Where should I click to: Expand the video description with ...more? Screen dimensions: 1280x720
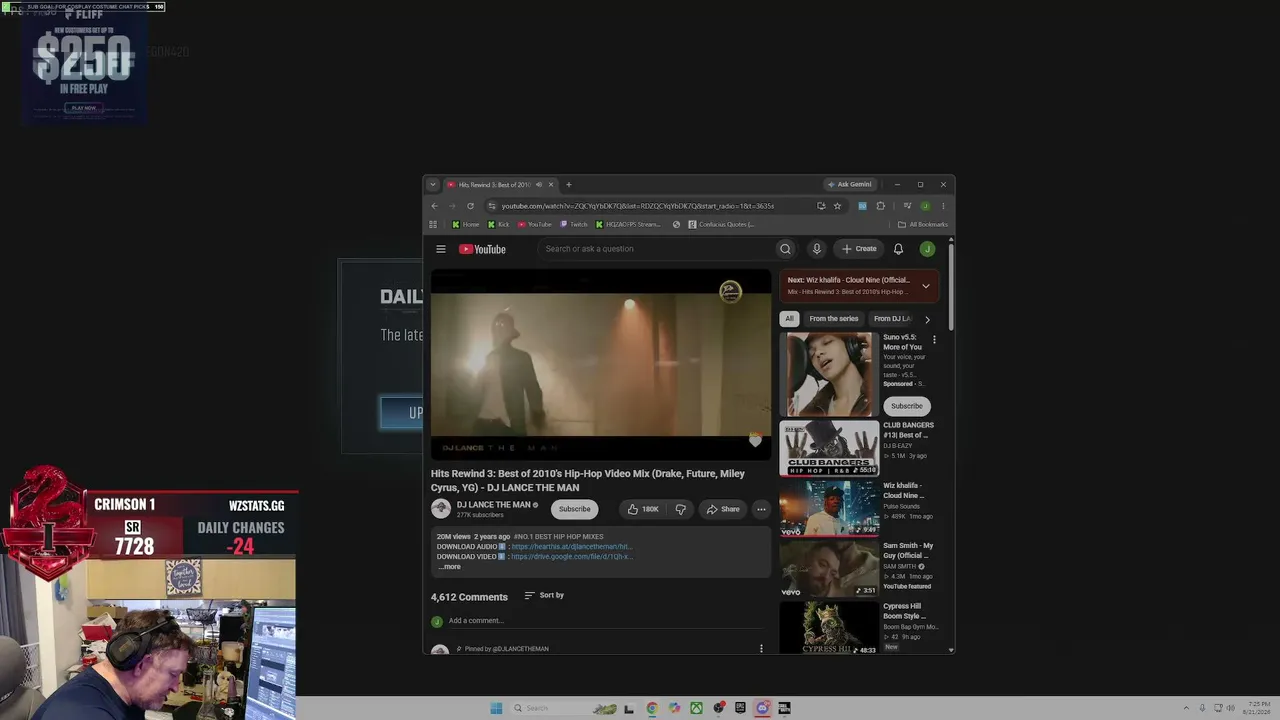[449, 567]
